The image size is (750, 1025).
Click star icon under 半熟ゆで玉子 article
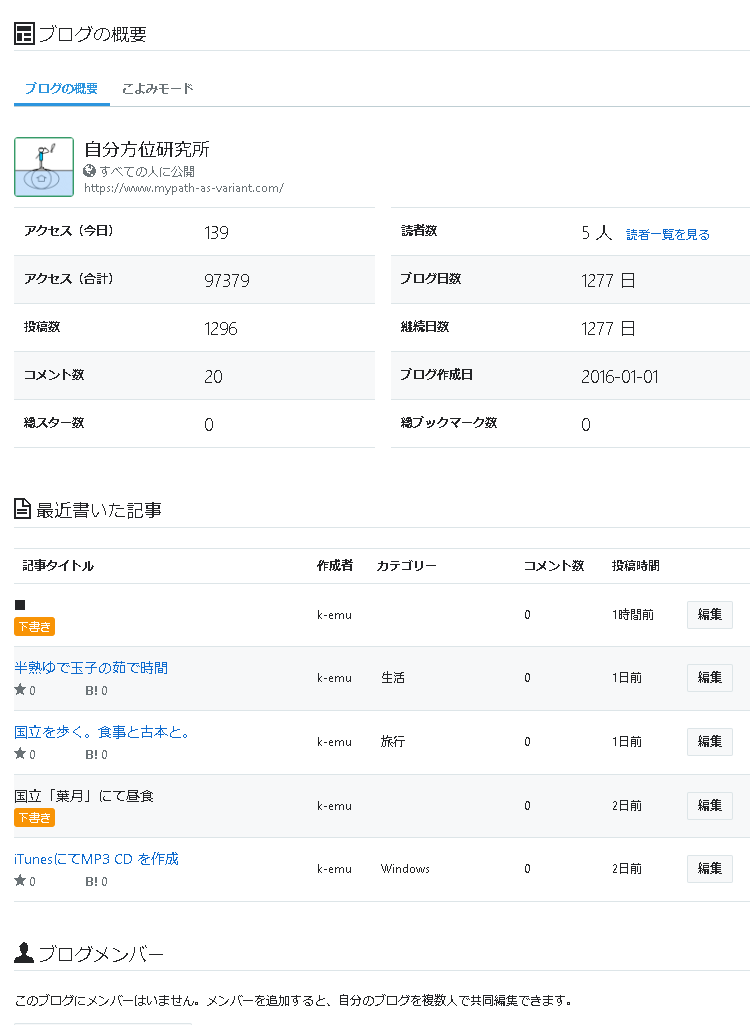pyautogui.click(x=20, y=689)
